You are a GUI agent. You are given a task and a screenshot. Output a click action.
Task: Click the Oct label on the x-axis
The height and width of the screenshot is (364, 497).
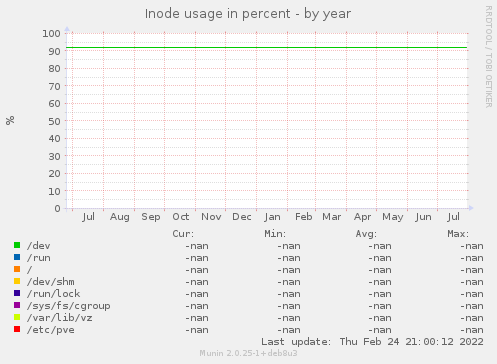(x=181, y=217)
